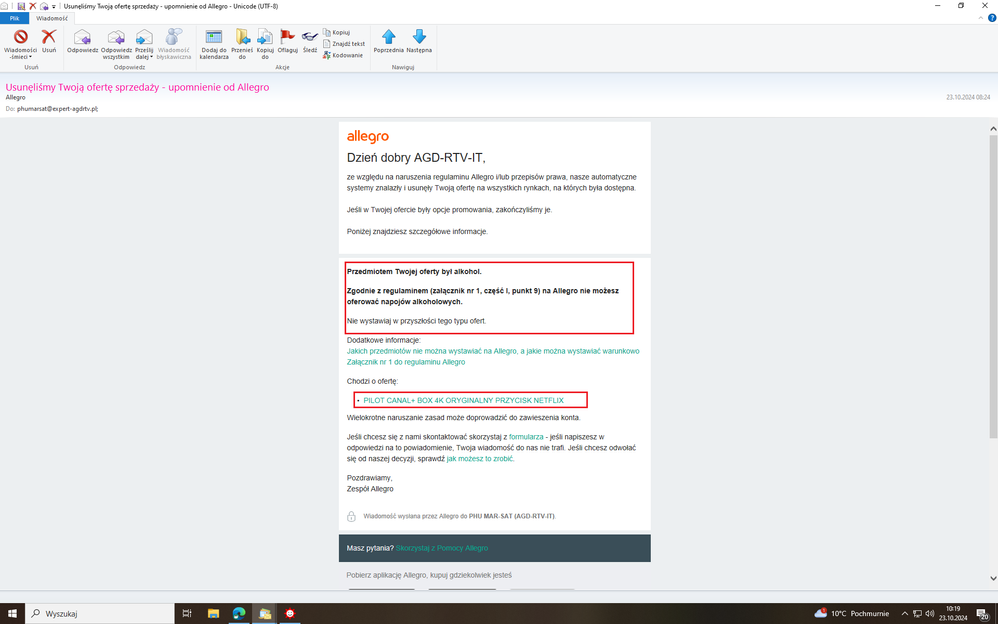Image resolution: width=998 pixels, height=624 pixels.
Task: Open the notification center with 20 badge
Action: point(983,614)
